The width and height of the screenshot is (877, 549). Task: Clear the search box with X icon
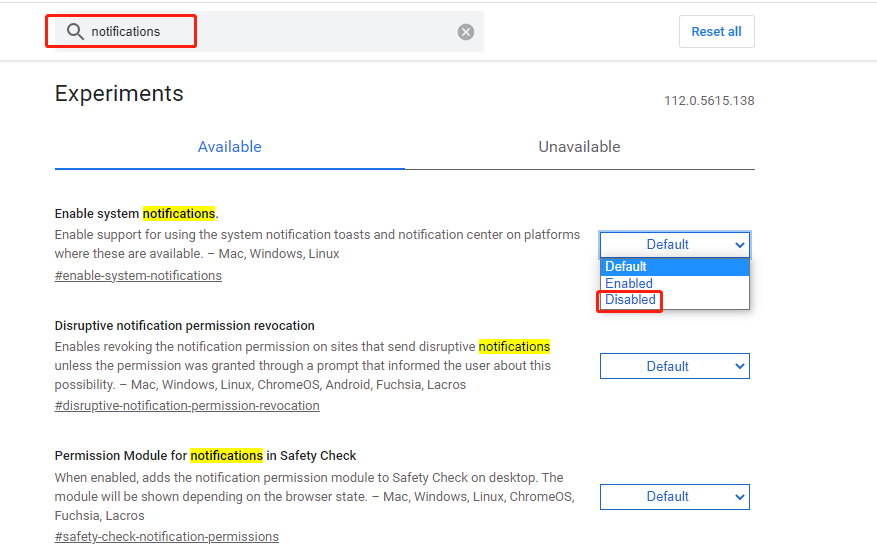click(x=466, y=32)
